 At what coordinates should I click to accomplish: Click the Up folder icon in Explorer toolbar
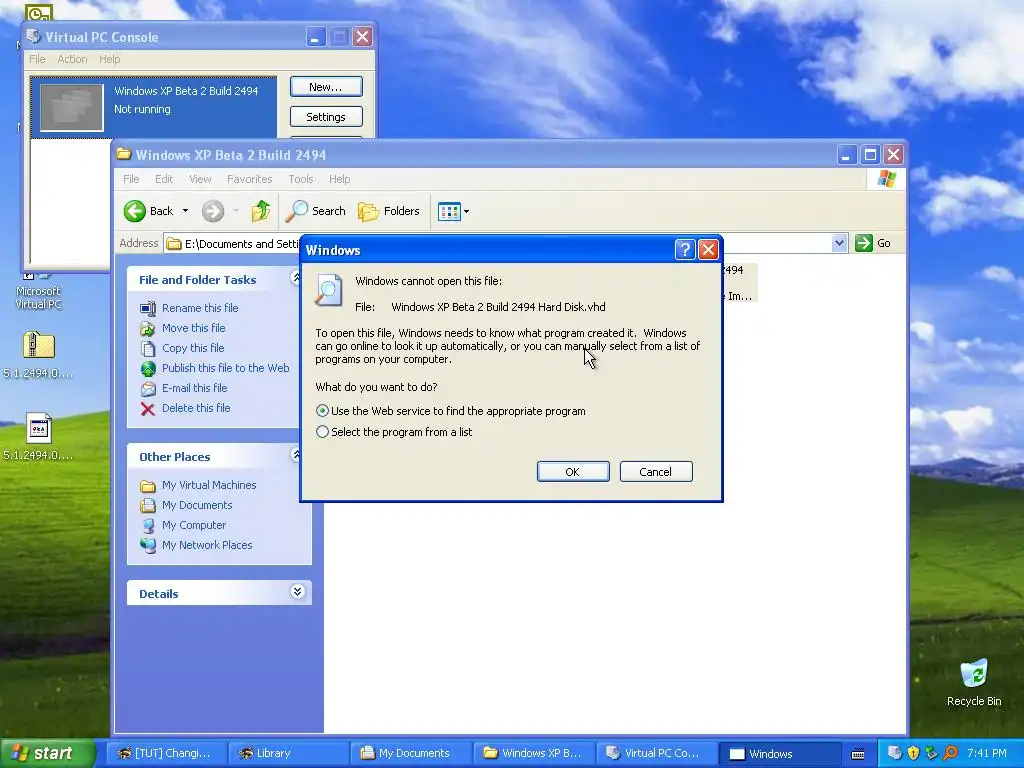click(261, 211)
